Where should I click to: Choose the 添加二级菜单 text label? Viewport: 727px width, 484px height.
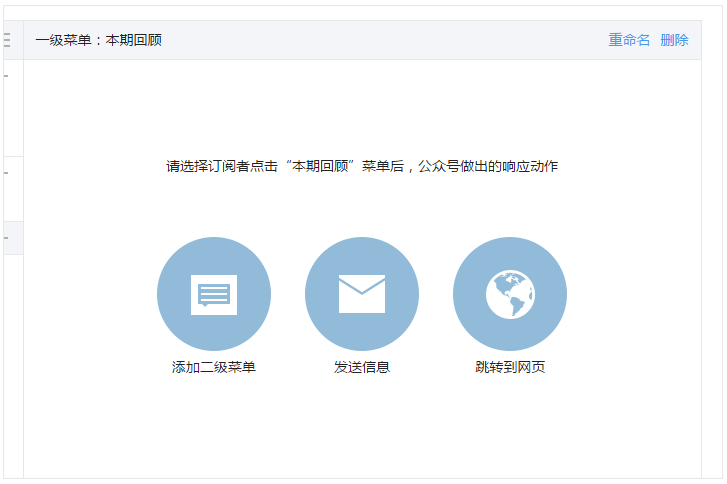coord(213,367)
